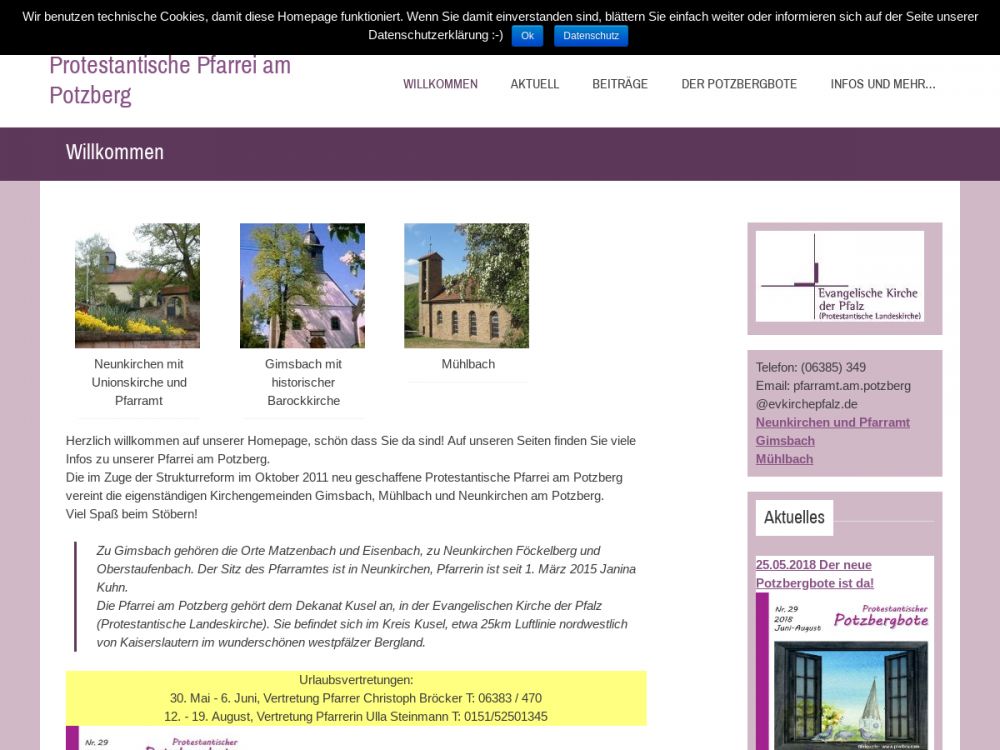The image size is (1000, 750).
Task: Open Der Potzbergbote menu entry
Action: tap(739, 84)
